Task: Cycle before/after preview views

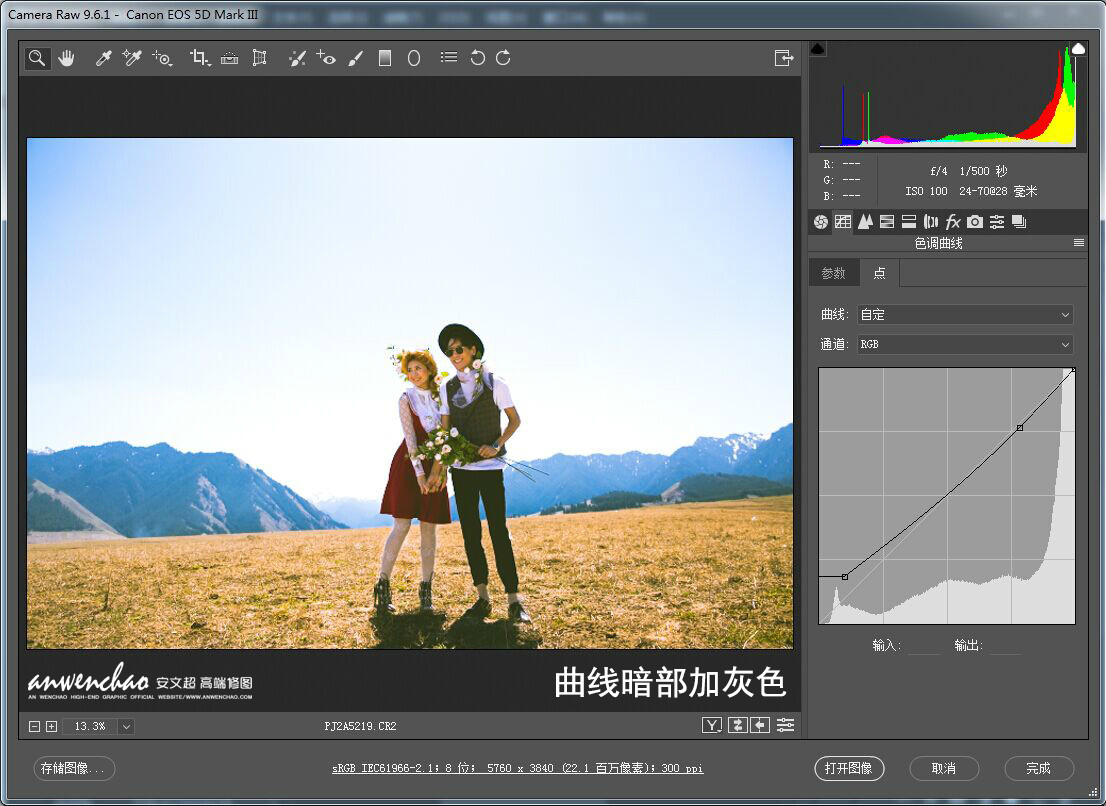Action: point(712,725)
